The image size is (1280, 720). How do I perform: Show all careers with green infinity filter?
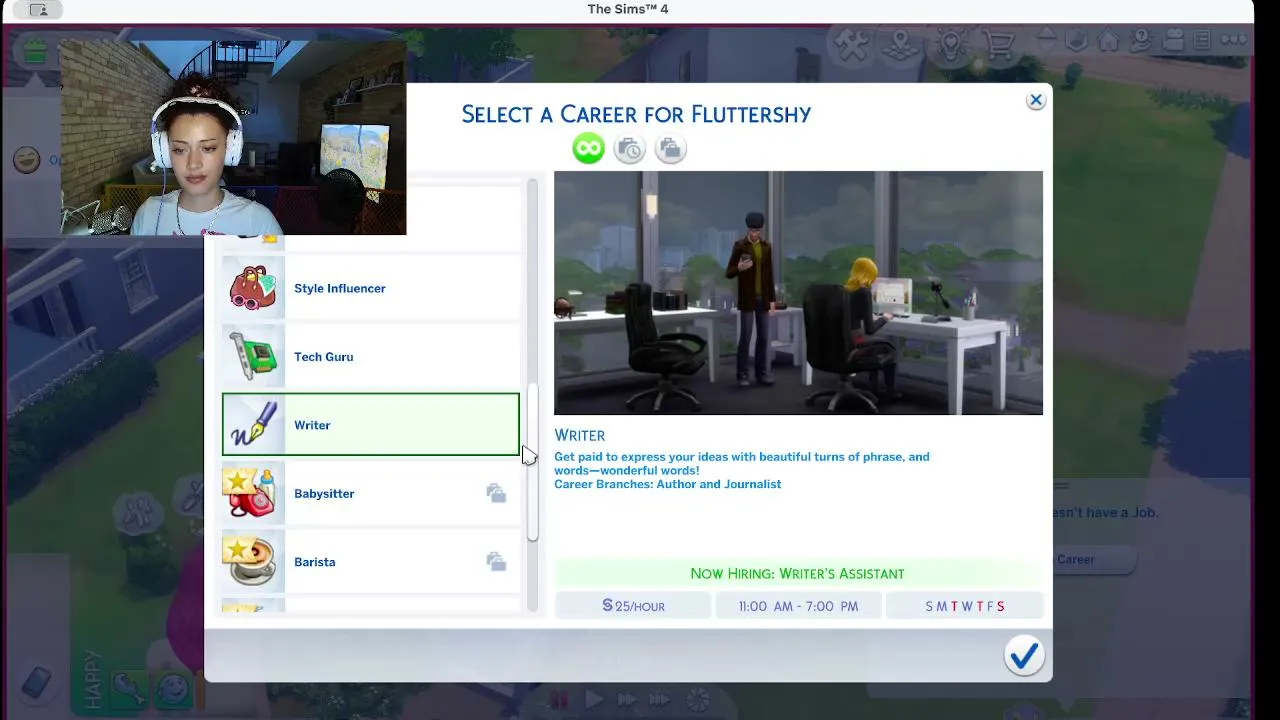[x=589, y=149]
